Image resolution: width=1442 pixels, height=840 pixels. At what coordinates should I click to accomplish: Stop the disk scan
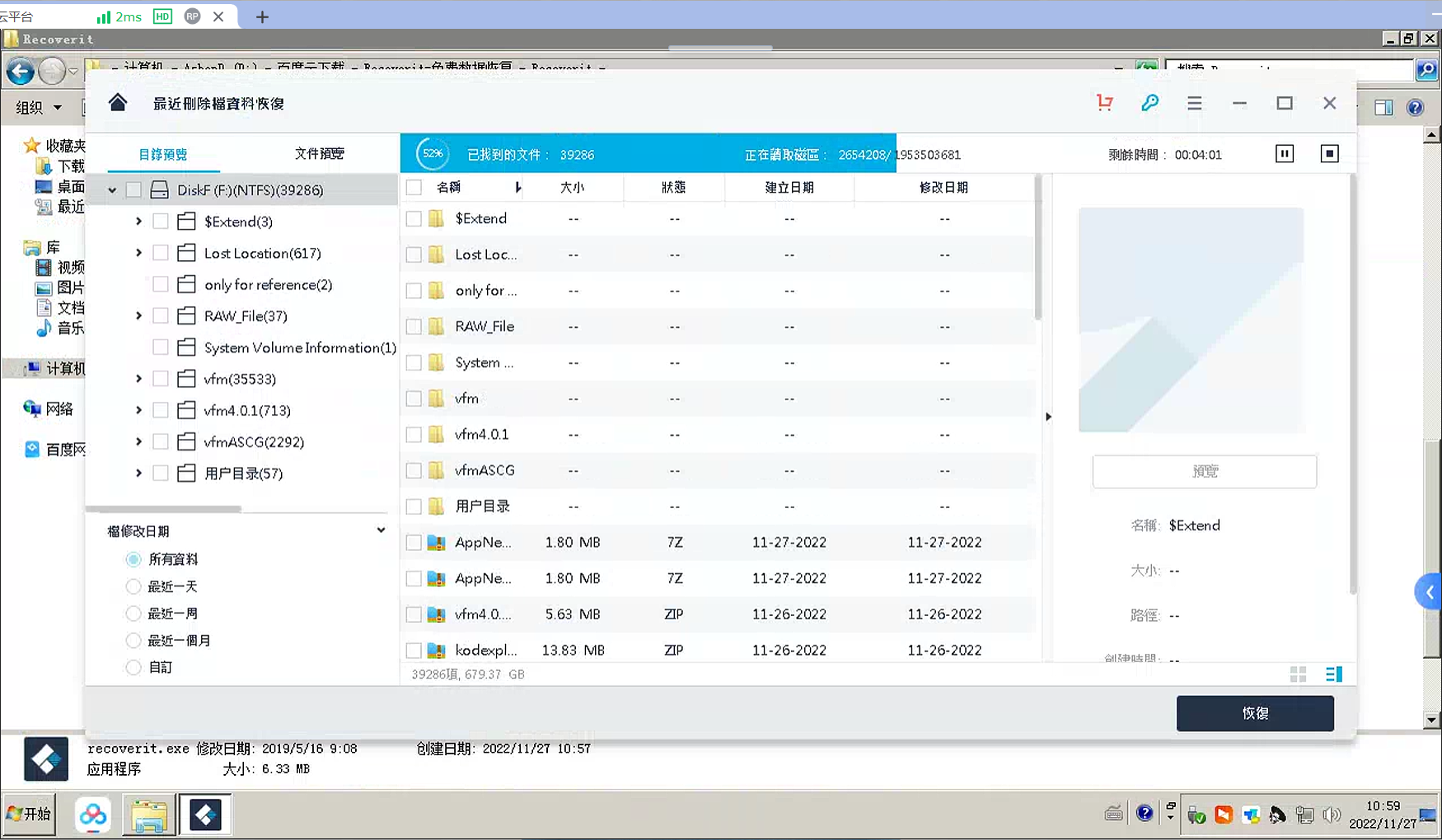coord(1329,153)
